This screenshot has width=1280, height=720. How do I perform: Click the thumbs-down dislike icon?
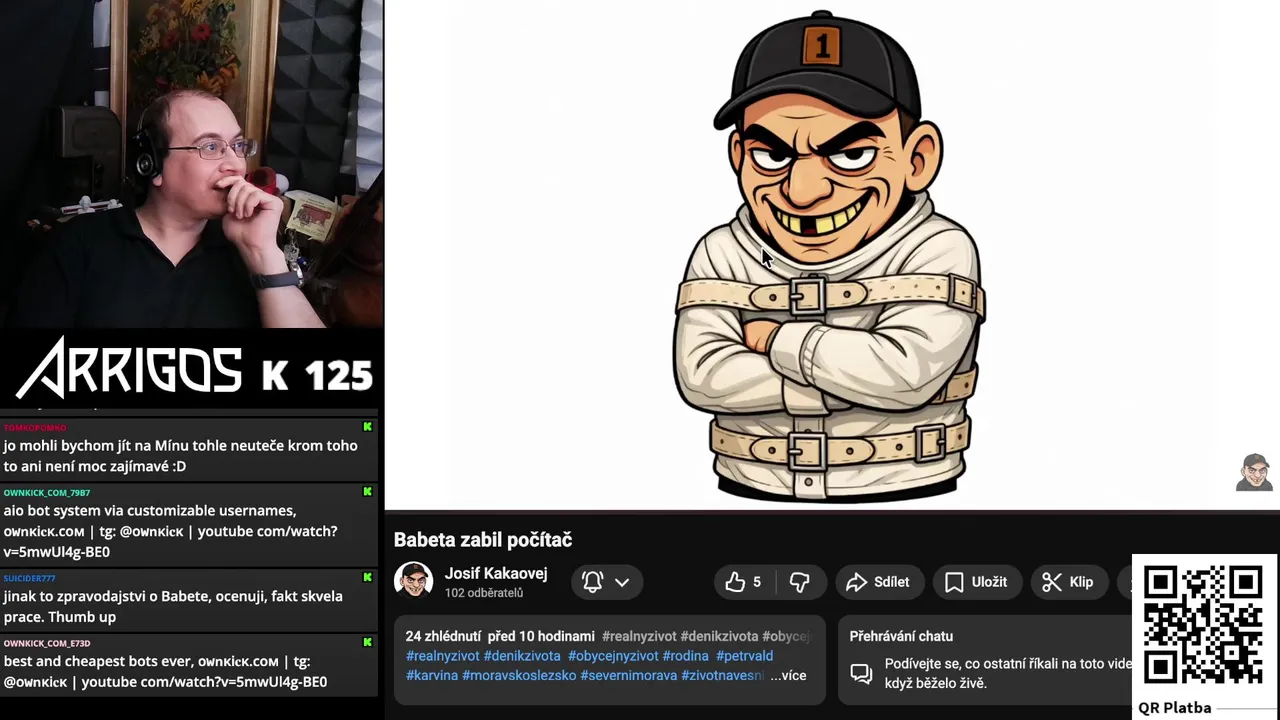[799, 582]
